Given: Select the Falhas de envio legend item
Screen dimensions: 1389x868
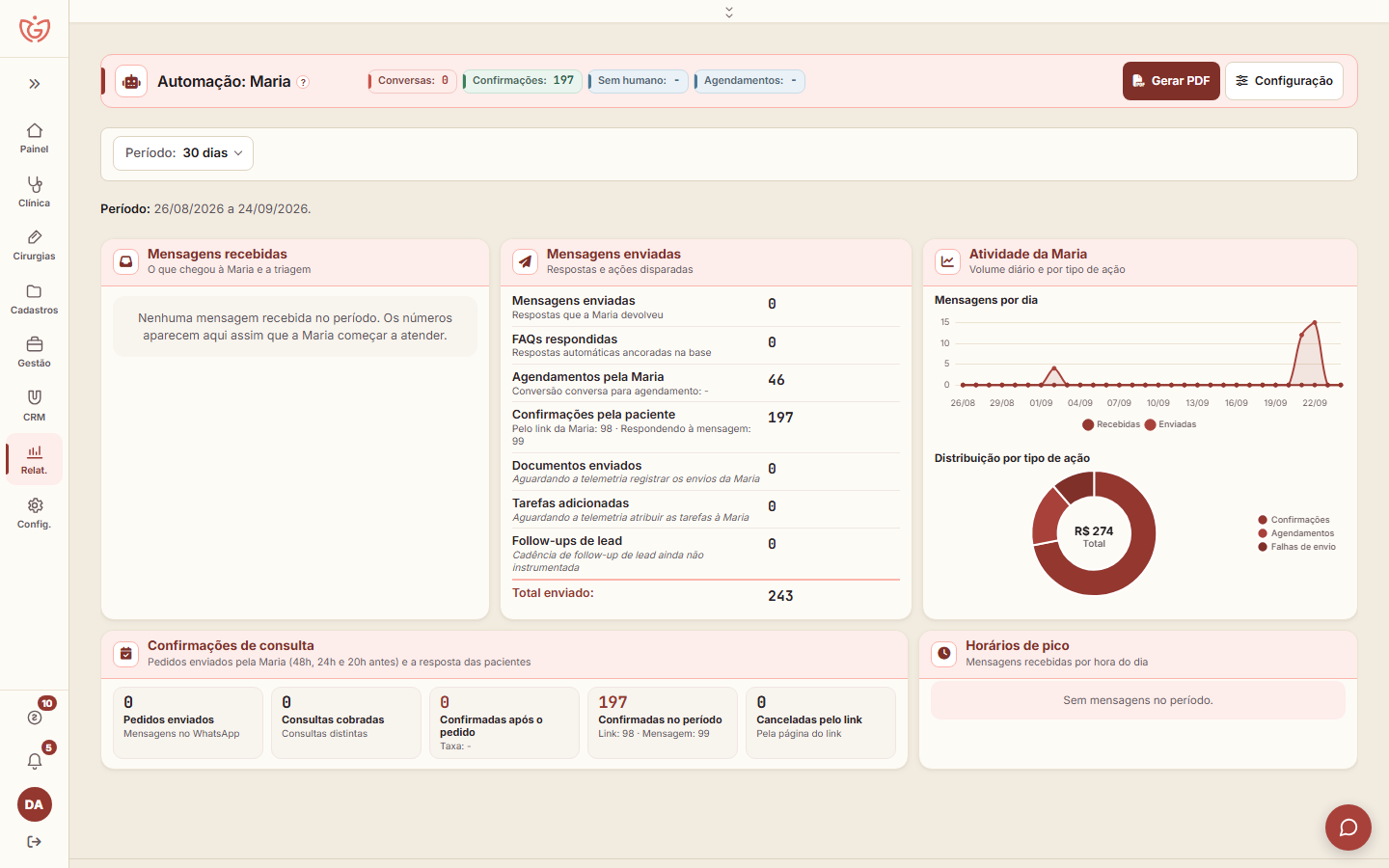Looking at the screenshot, I should 1297,547.
